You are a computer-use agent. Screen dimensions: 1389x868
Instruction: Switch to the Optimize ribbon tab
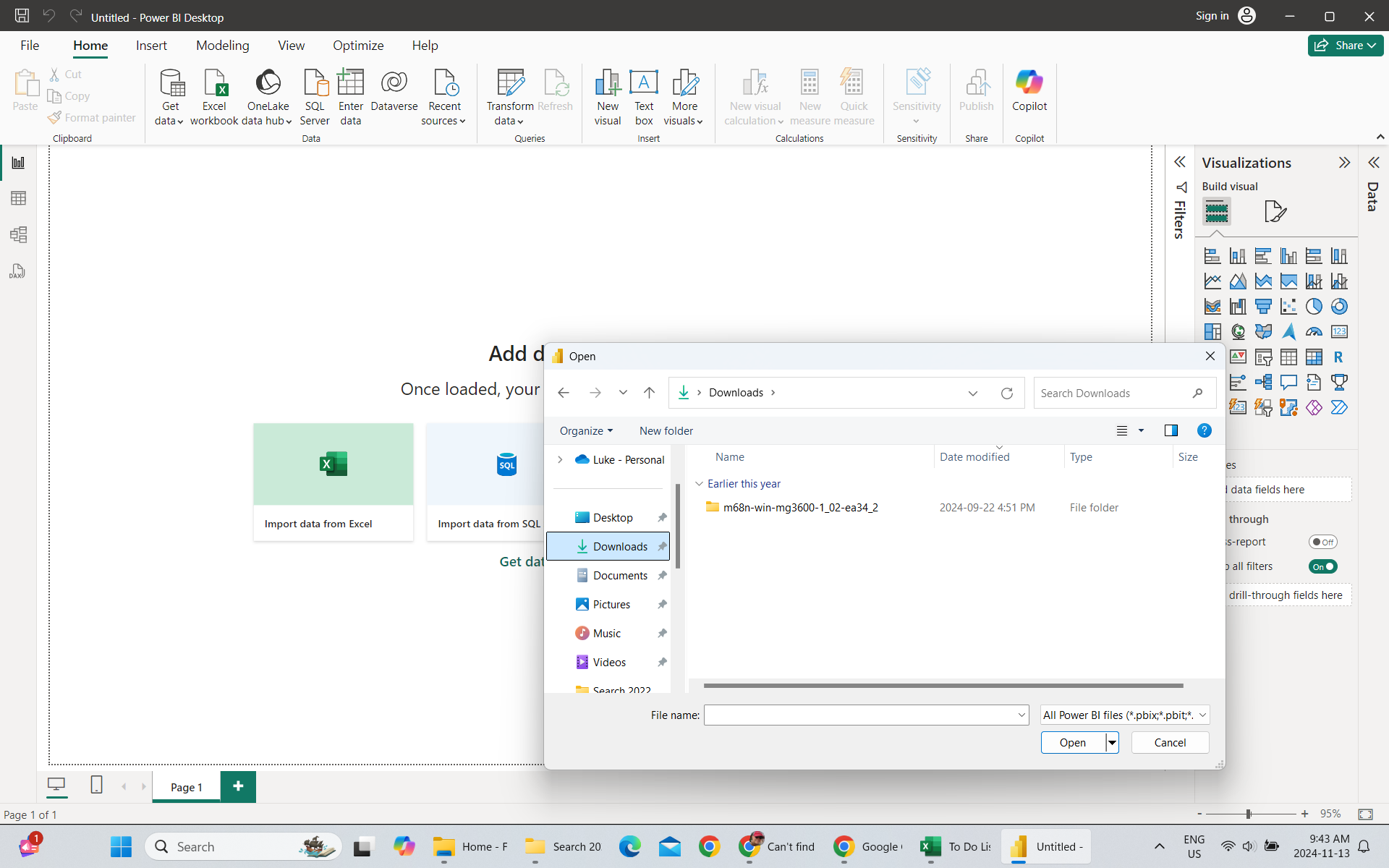[x=358, y=46]
